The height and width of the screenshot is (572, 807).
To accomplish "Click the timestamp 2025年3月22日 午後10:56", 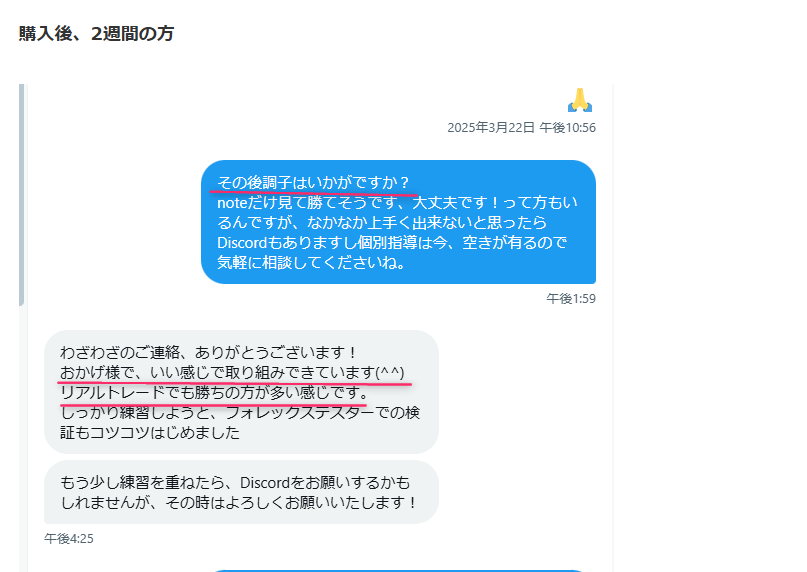I will [521, 128].
